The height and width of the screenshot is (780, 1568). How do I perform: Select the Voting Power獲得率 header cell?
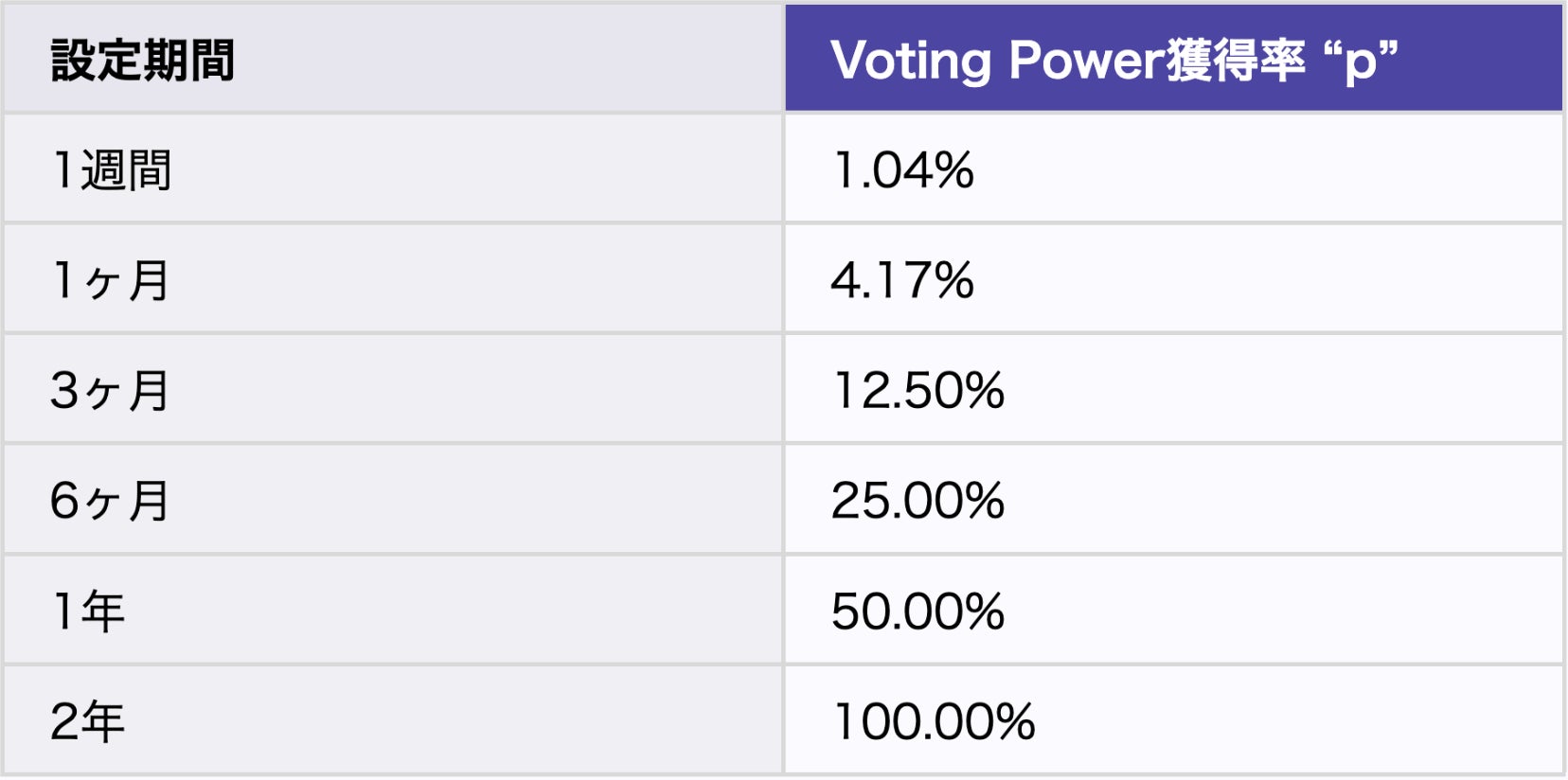click(x=1172, y=60)
